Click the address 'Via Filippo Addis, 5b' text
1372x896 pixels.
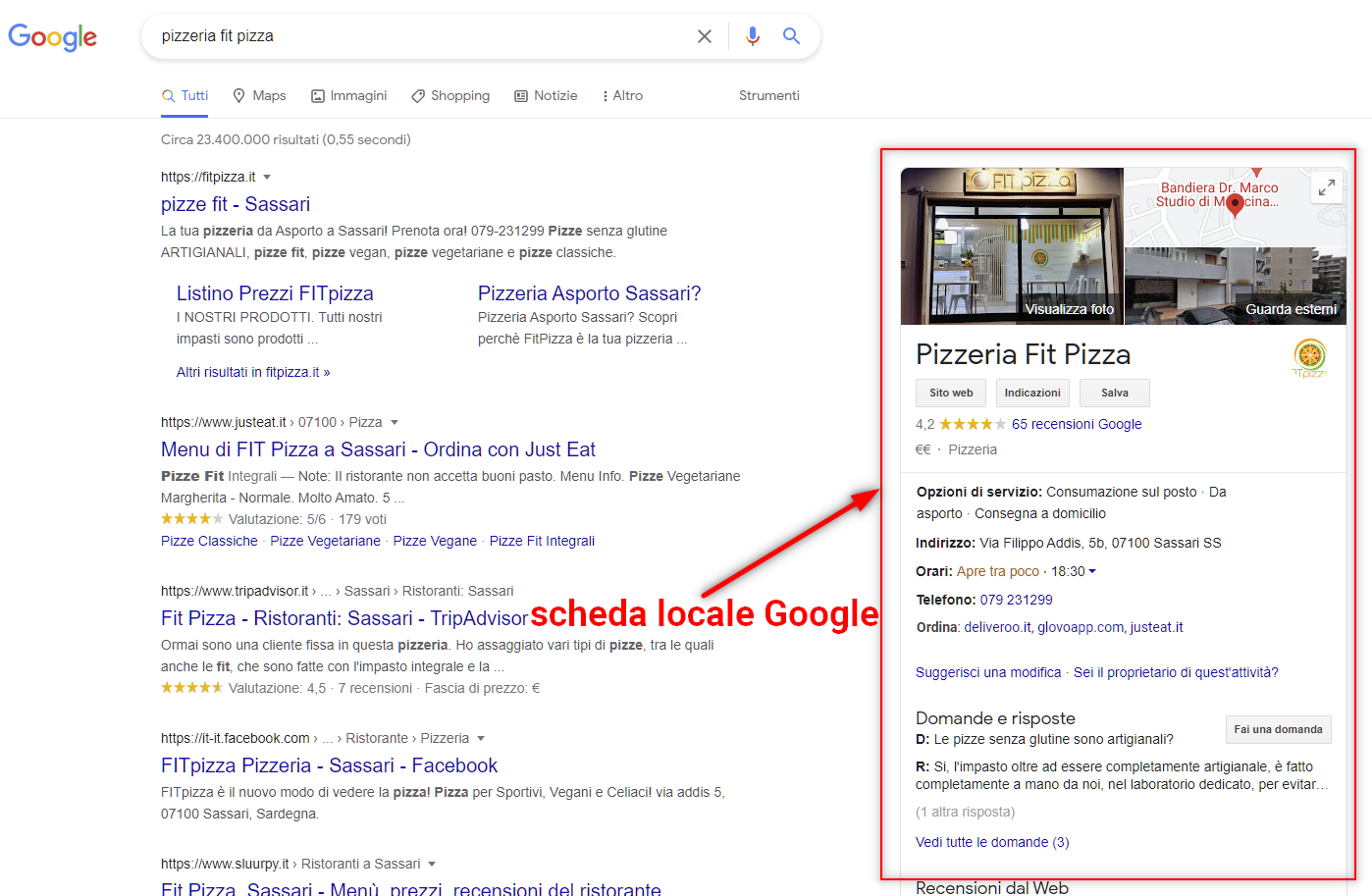[1045, 543]
